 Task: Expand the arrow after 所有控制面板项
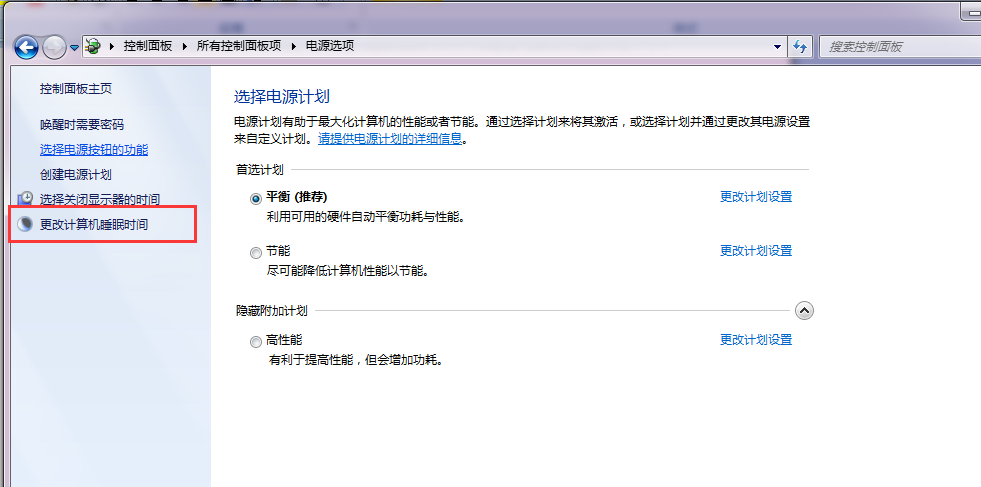pos(293,46)
